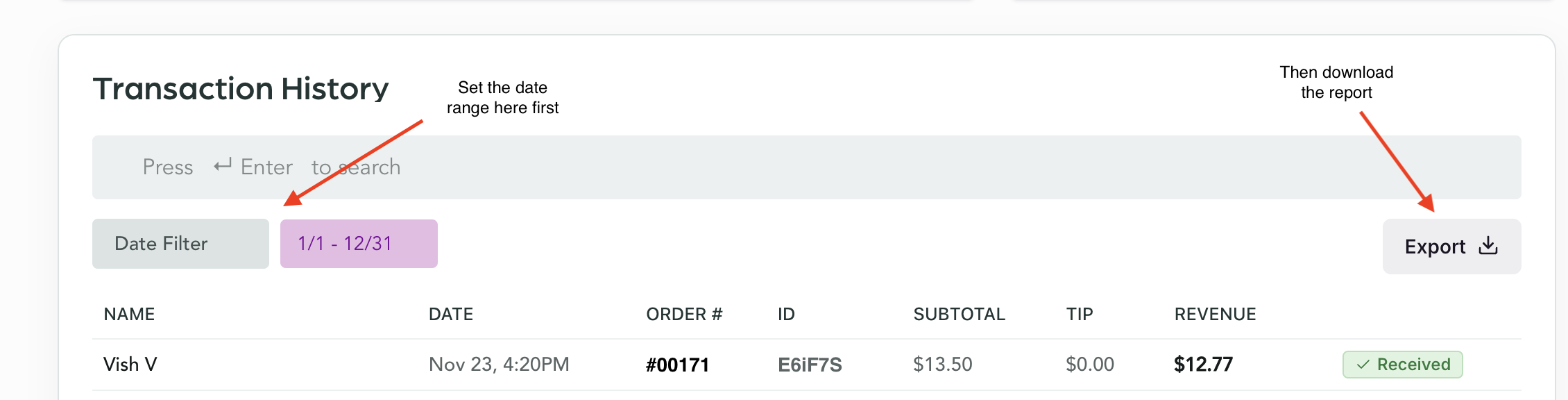Image resolution: width=1568 pixels, height=400 pixels.
Task: Click the checkmark icon in Received badge
Action: pos(1363,365)
